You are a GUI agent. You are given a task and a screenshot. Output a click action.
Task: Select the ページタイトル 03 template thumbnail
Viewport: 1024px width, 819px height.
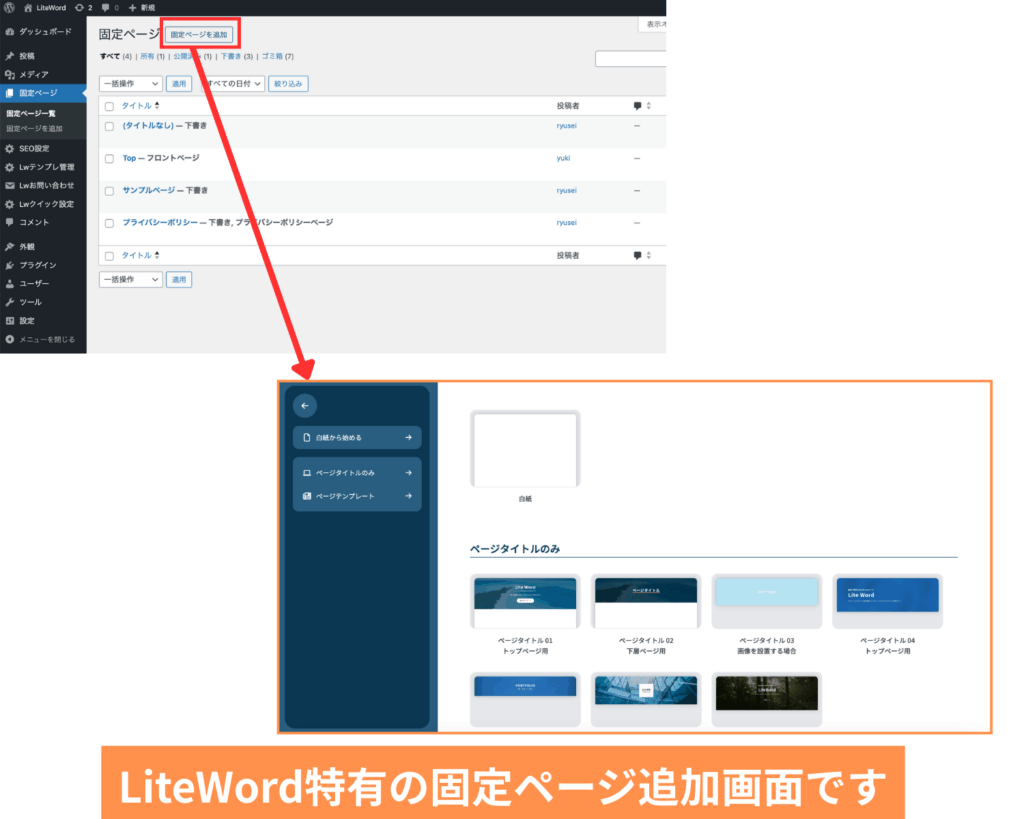click(767, 602)
